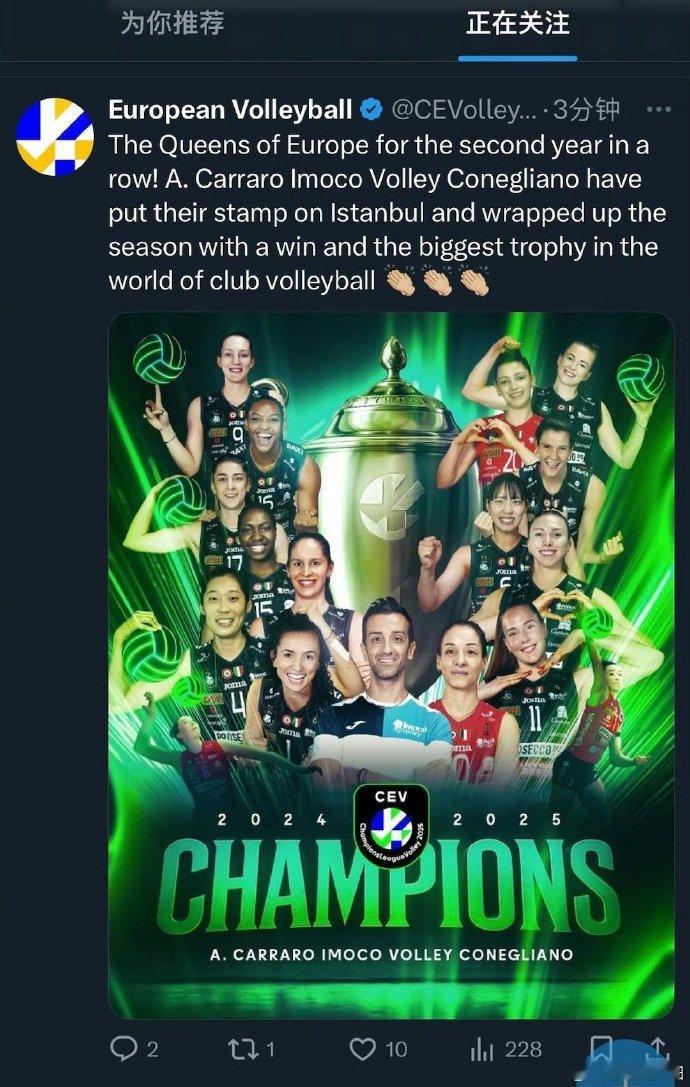
Task: Open European Volleyball account name
Action: (x=230, y=110)
